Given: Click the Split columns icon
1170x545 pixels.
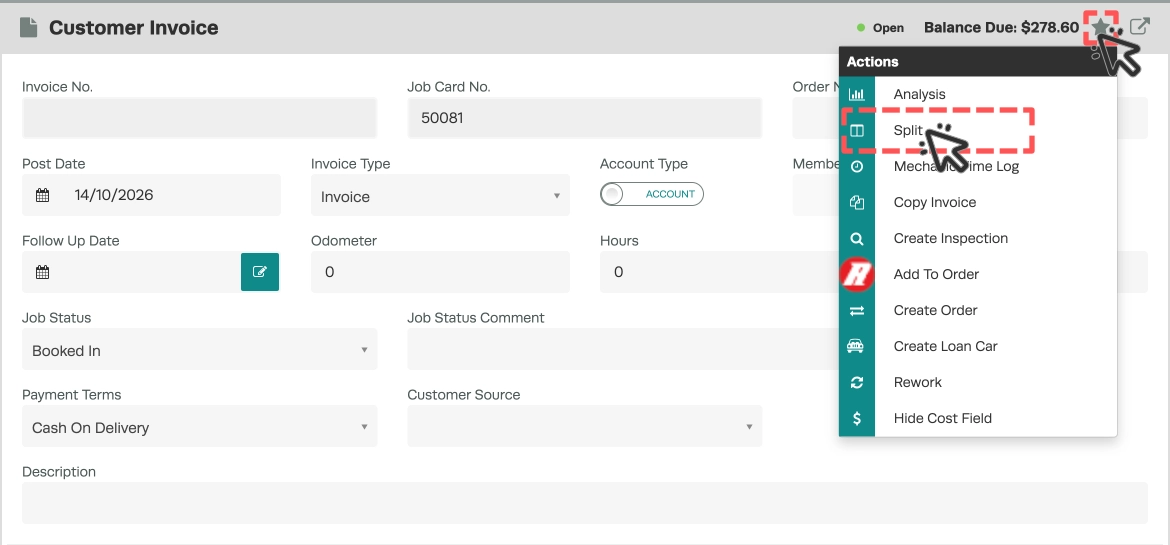Looking at the screenshot, I should click(857, 131).
